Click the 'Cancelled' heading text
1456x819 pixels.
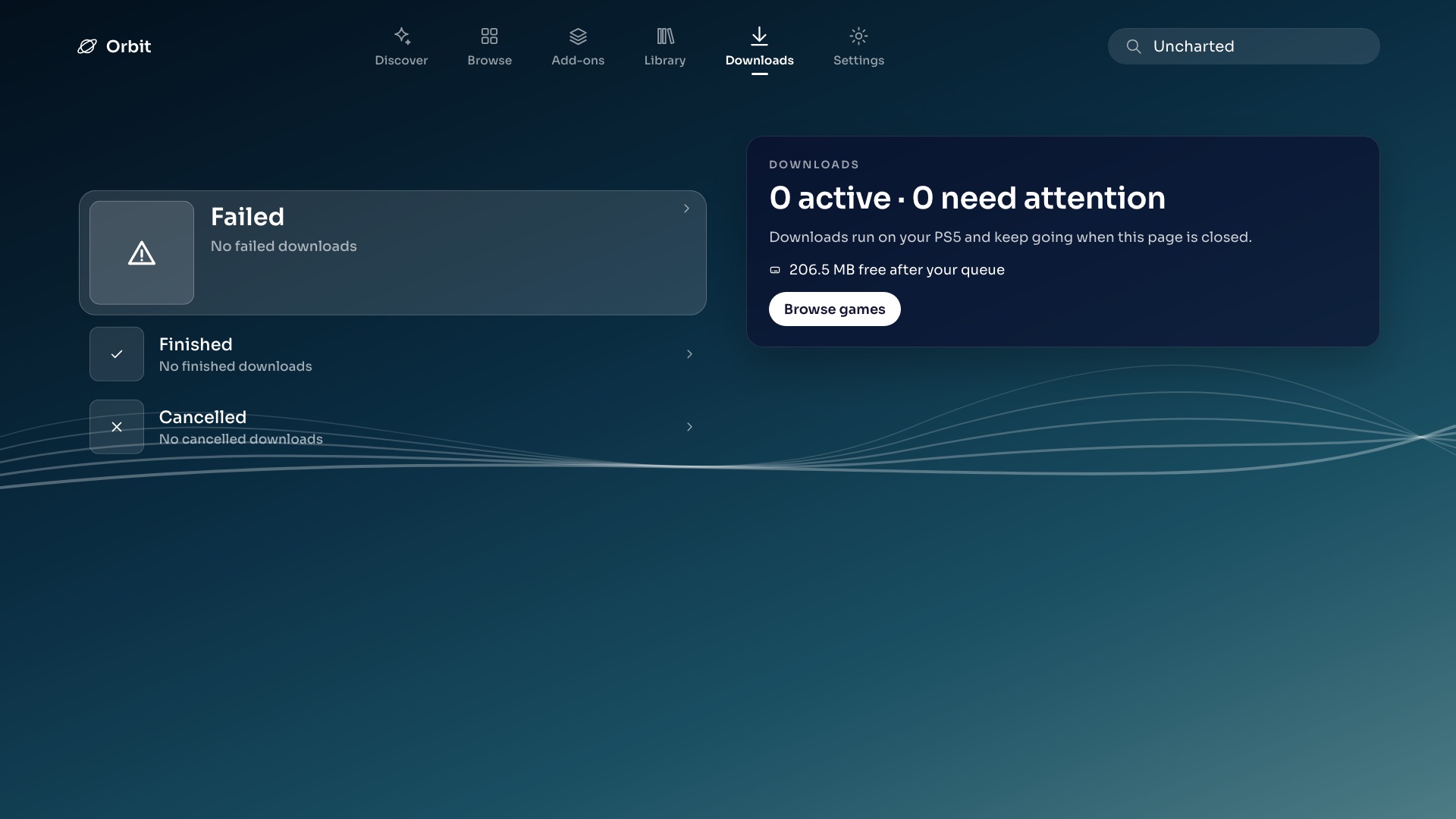pos(202,417)
